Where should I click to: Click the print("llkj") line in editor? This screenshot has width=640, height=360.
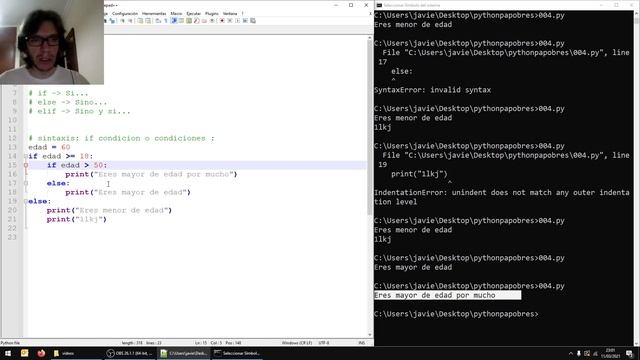tap(76, 219)
